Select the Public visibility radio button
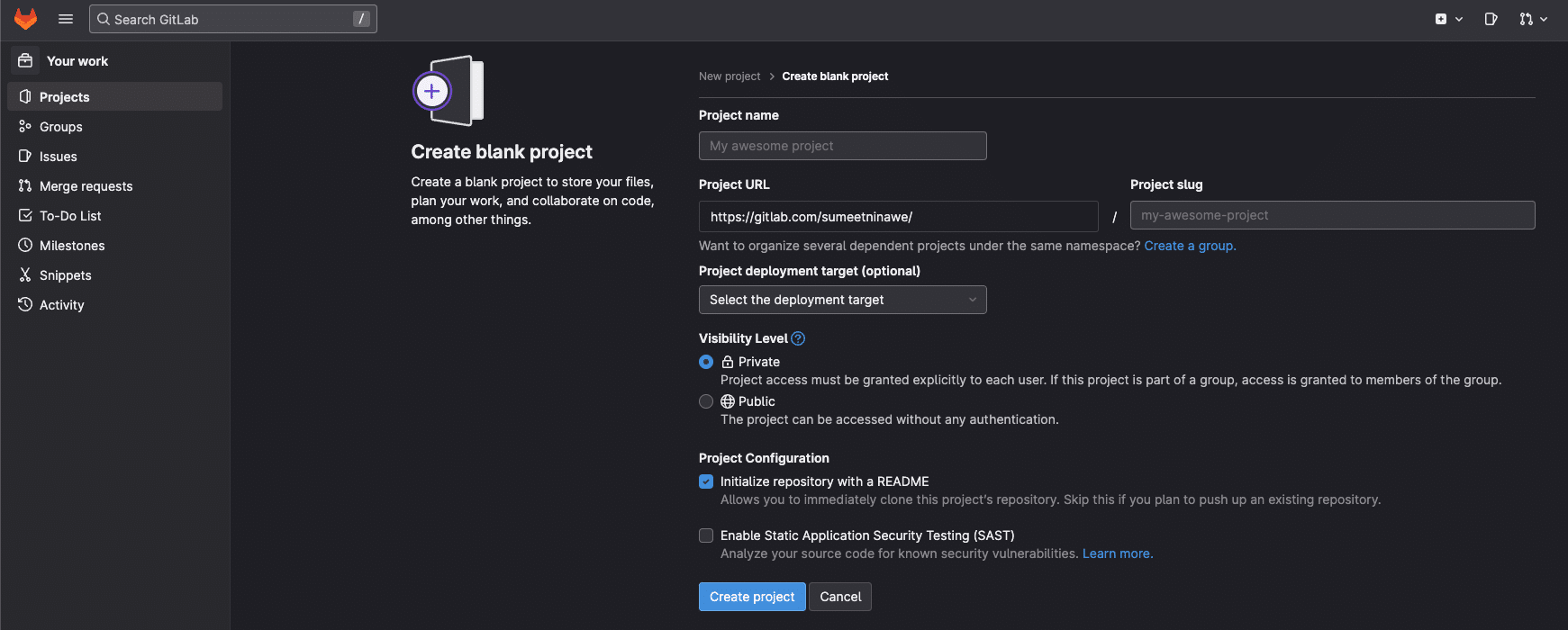Screen dimensions: 1568x630 [706, 401]
